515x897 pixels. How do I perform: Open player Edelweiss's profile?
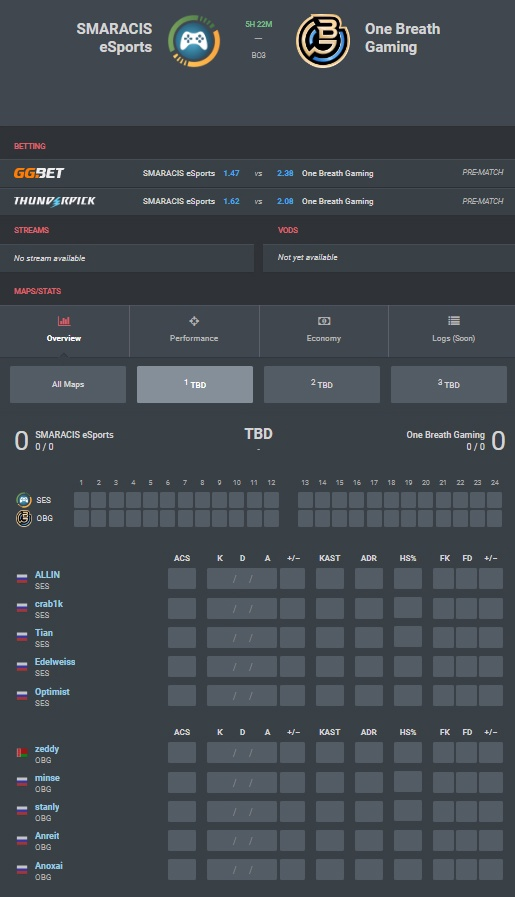[x=55, y=662]
